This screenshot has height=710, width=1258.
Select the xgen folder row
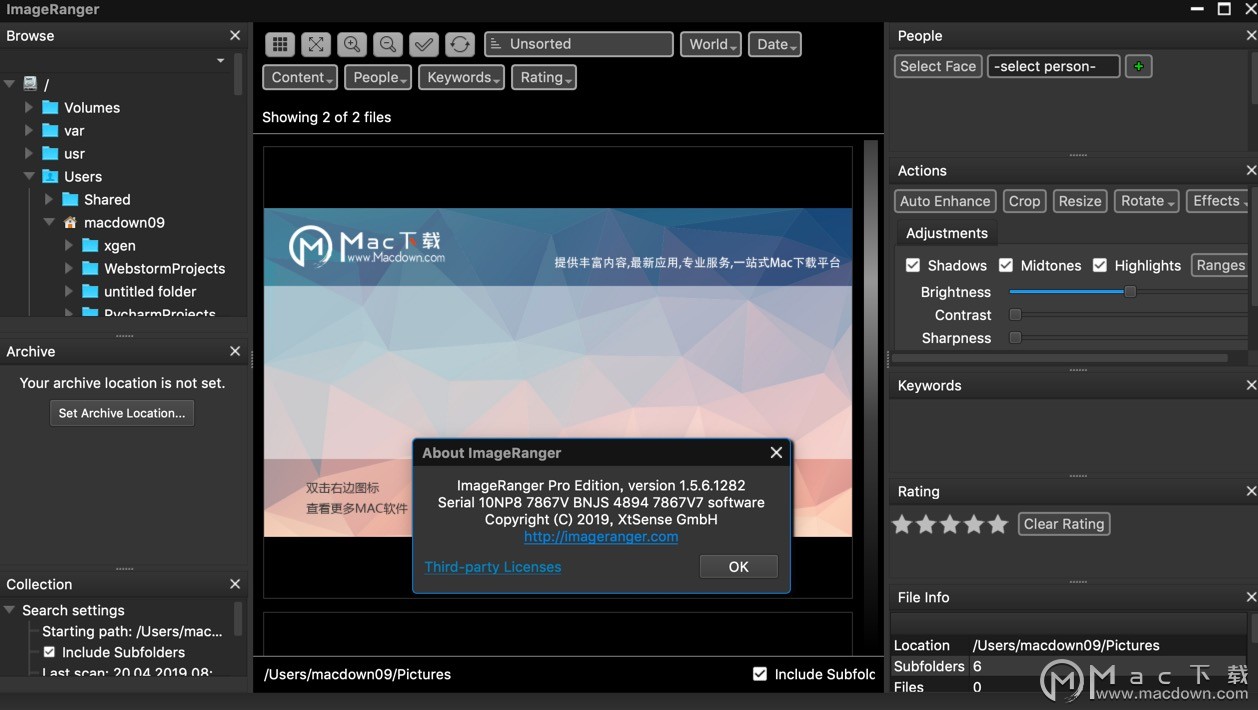[x=120, y=245]
